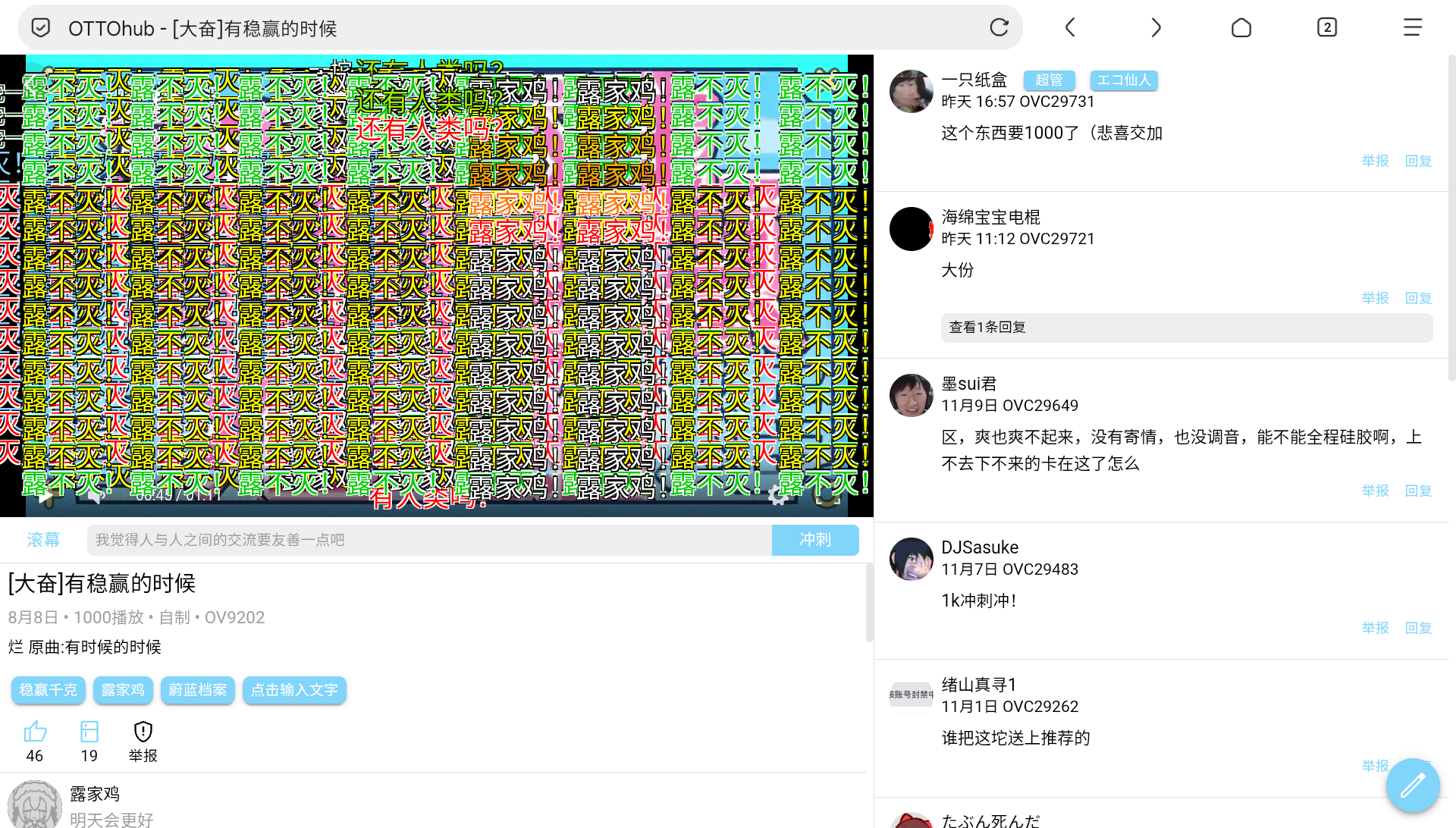The image size is (1456, 828).
Task: Like the video with thumbs-up icon
Action: [x=35, y=732]
